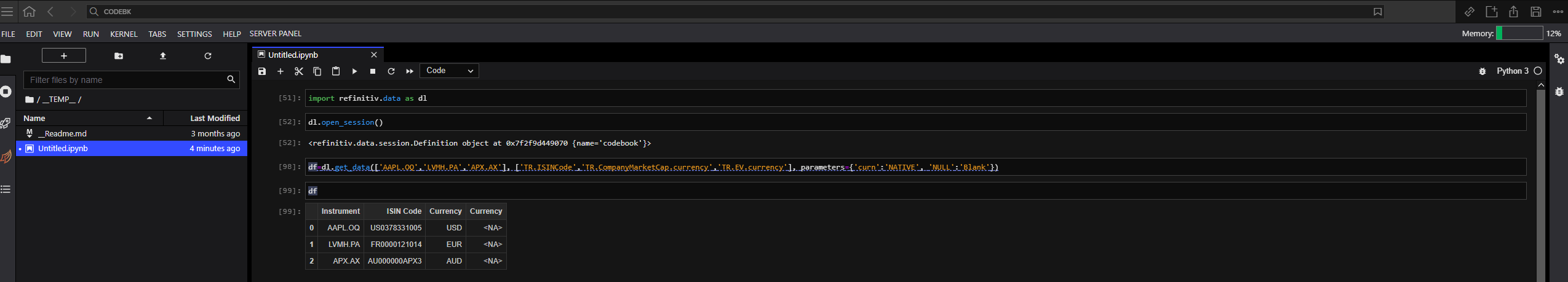Open the SETTINGS menu
1568x282 pixels.
pyautogui.click(x=194, y=34)
